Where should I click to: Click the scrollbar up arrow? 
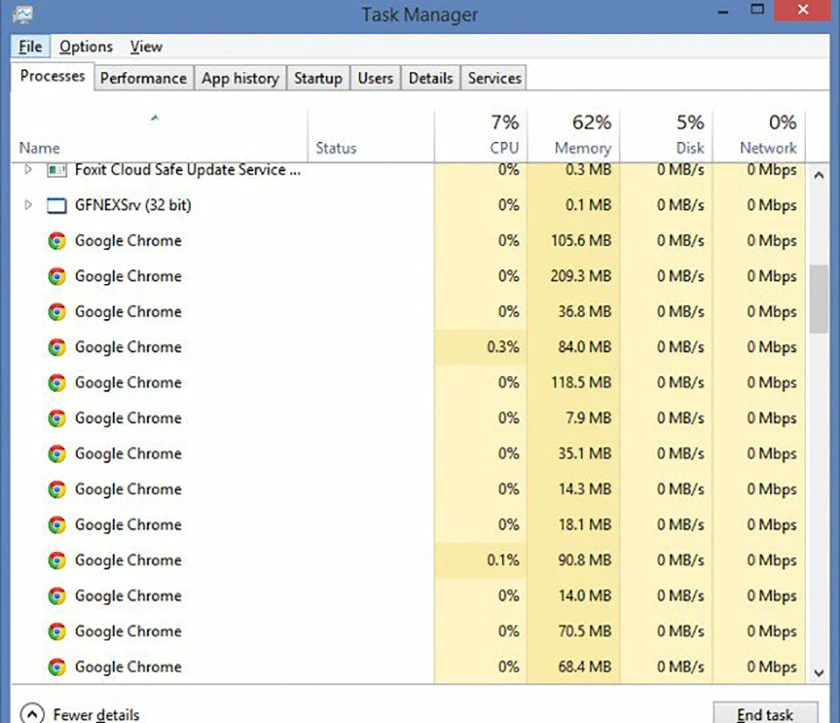(819, 175)
